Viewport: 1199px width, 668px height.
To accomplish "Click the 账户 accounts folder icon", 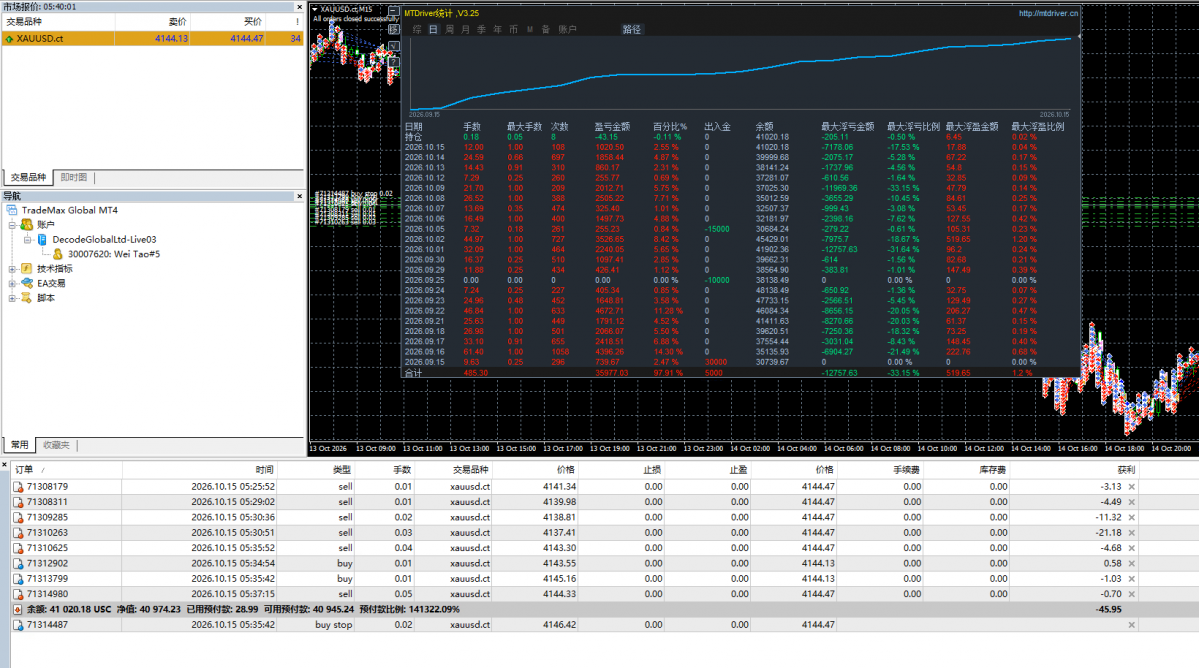I will pos(27,225).
